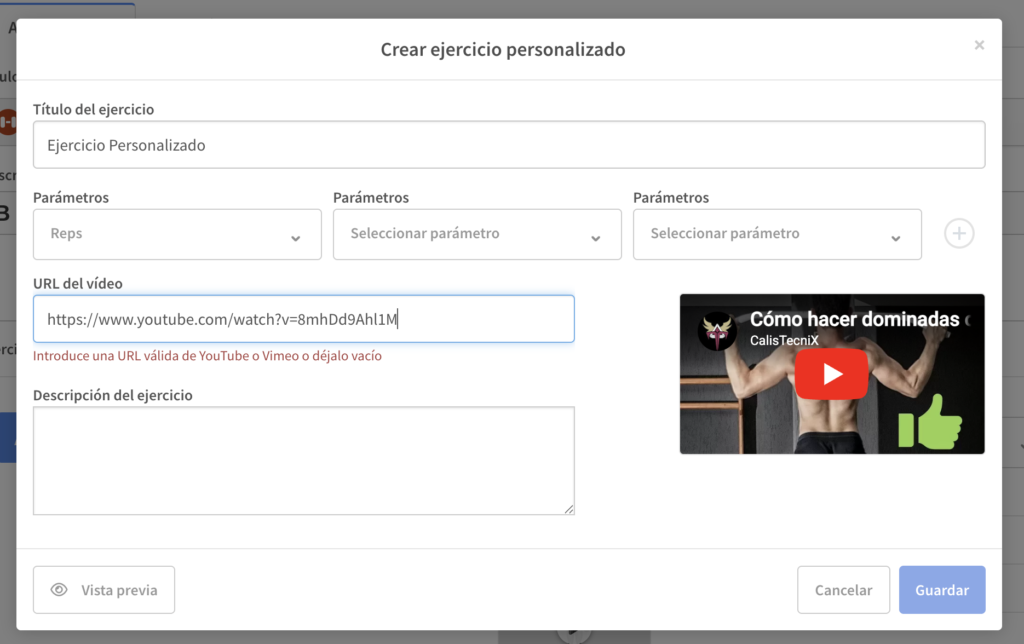Open Vista previa of the exercise

[104, 590]
